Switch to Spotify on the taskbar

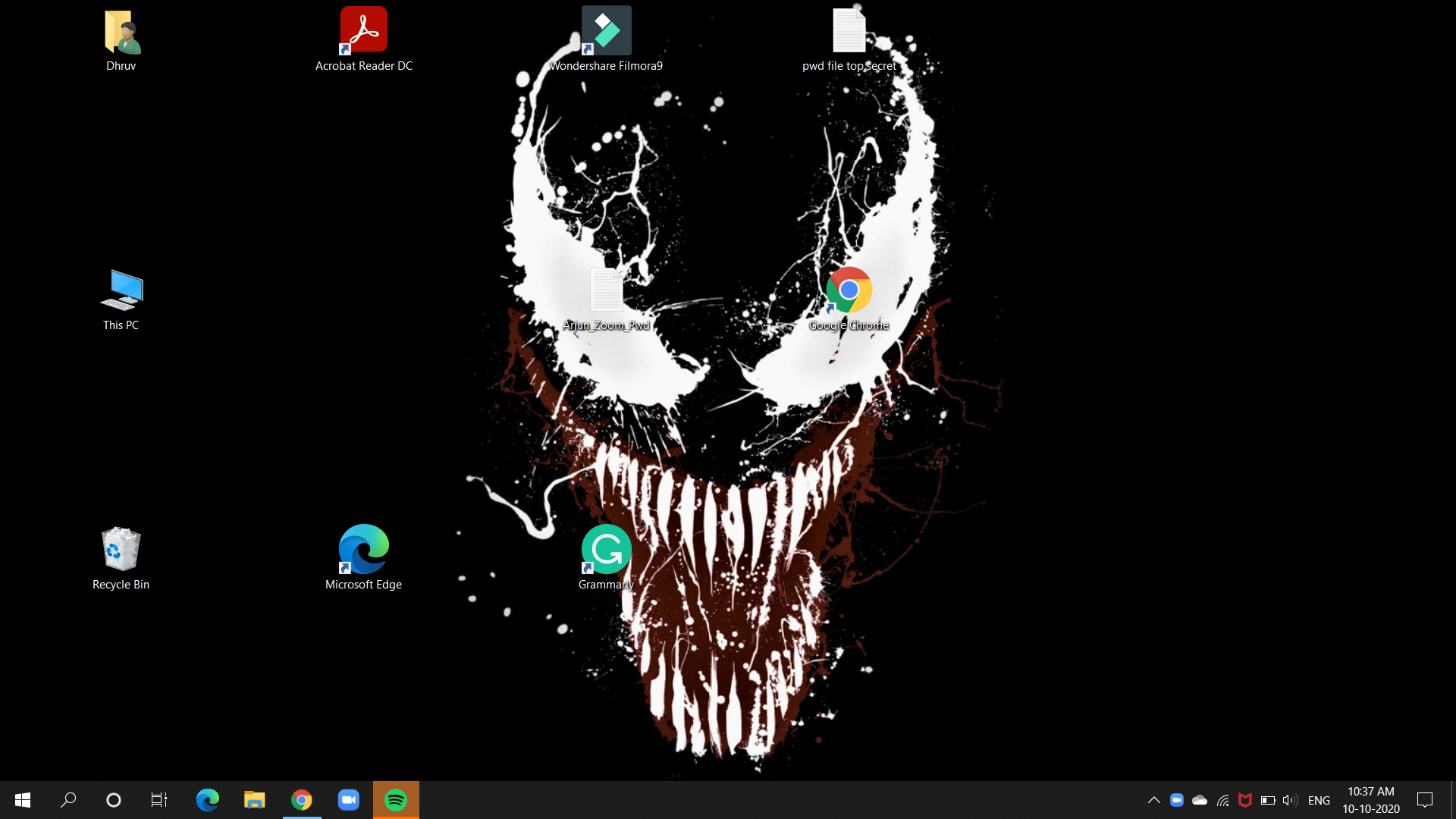pos(396,800)
